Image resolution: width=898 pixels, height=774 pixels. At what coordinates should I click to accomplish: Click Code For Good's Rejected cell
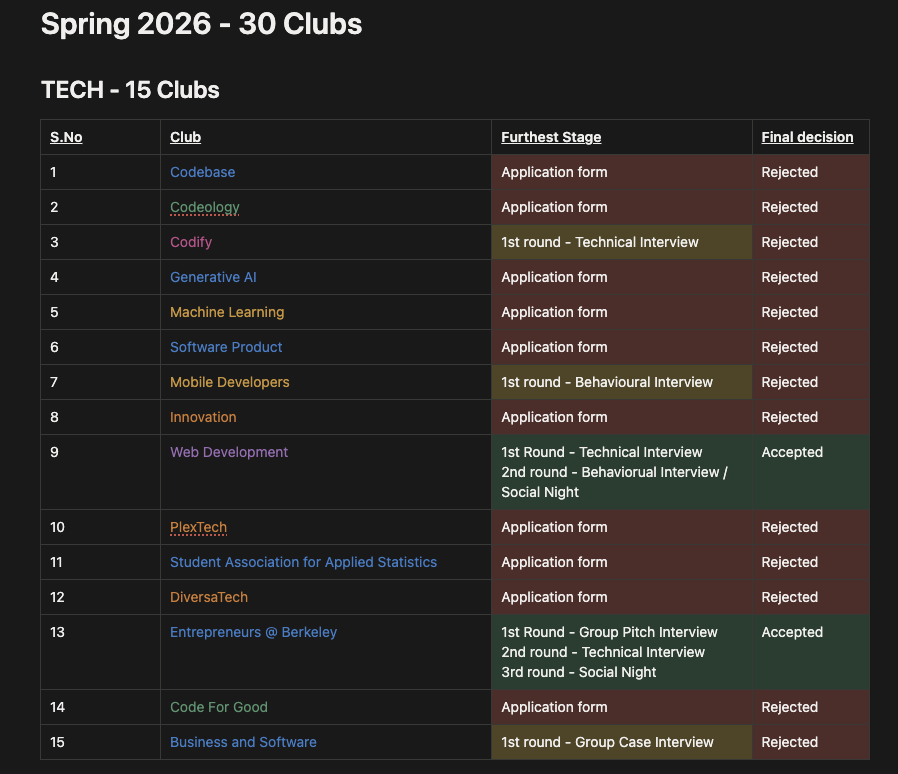(810, 707)
